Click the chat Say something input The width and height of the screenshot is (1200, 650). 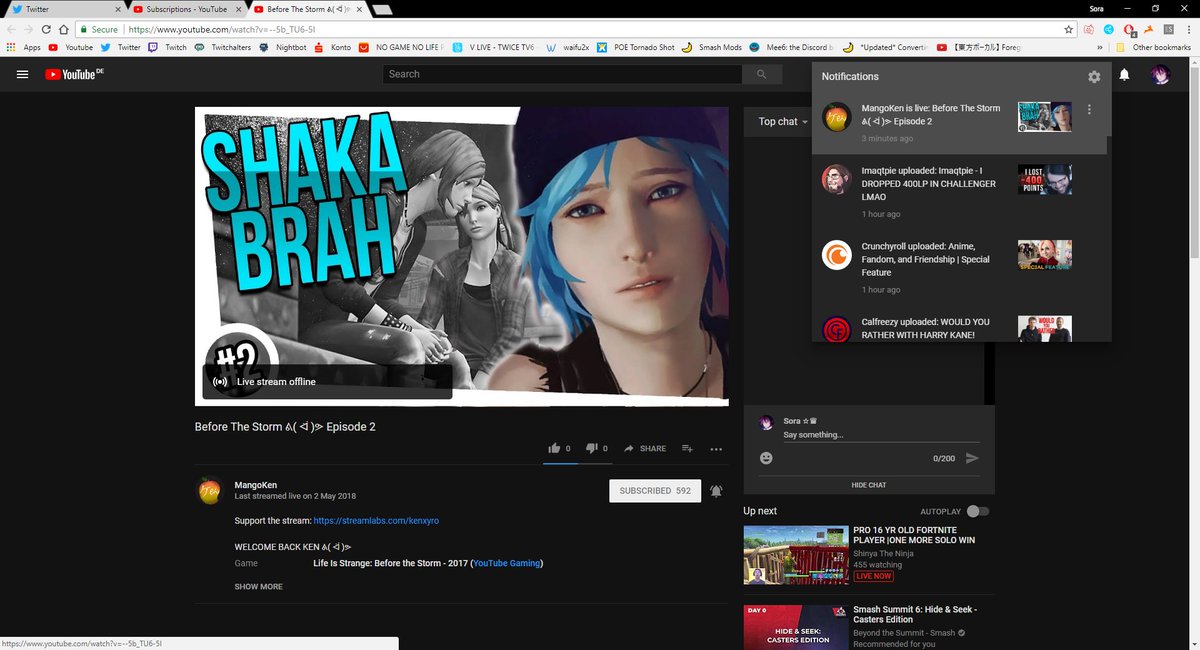click(x=881, y=435)
